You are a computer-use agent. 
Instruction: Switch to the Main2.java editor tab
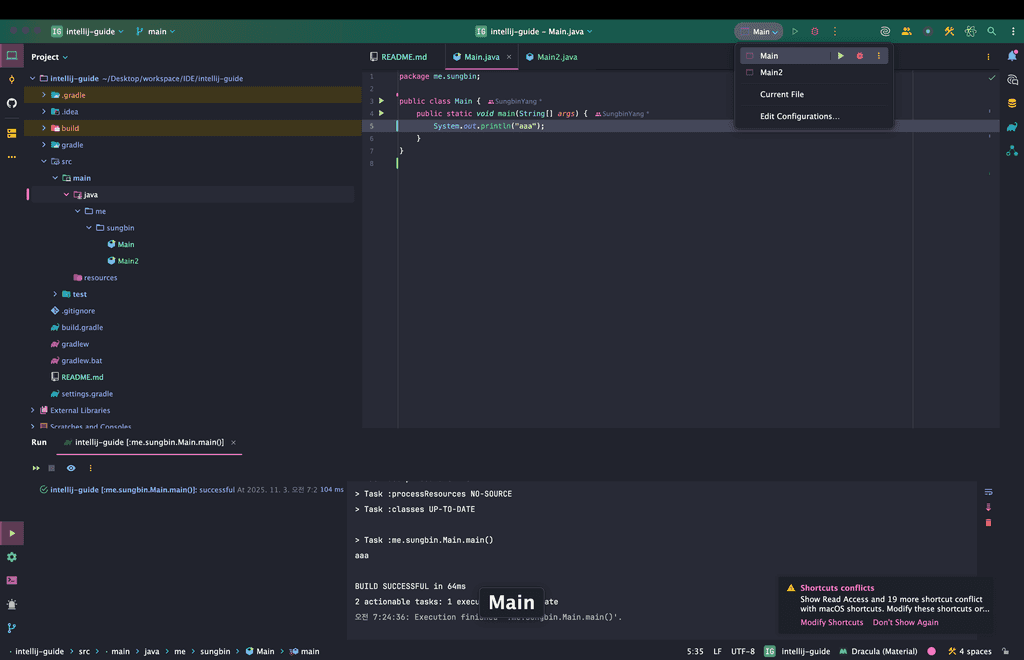[x=556, y=57]
